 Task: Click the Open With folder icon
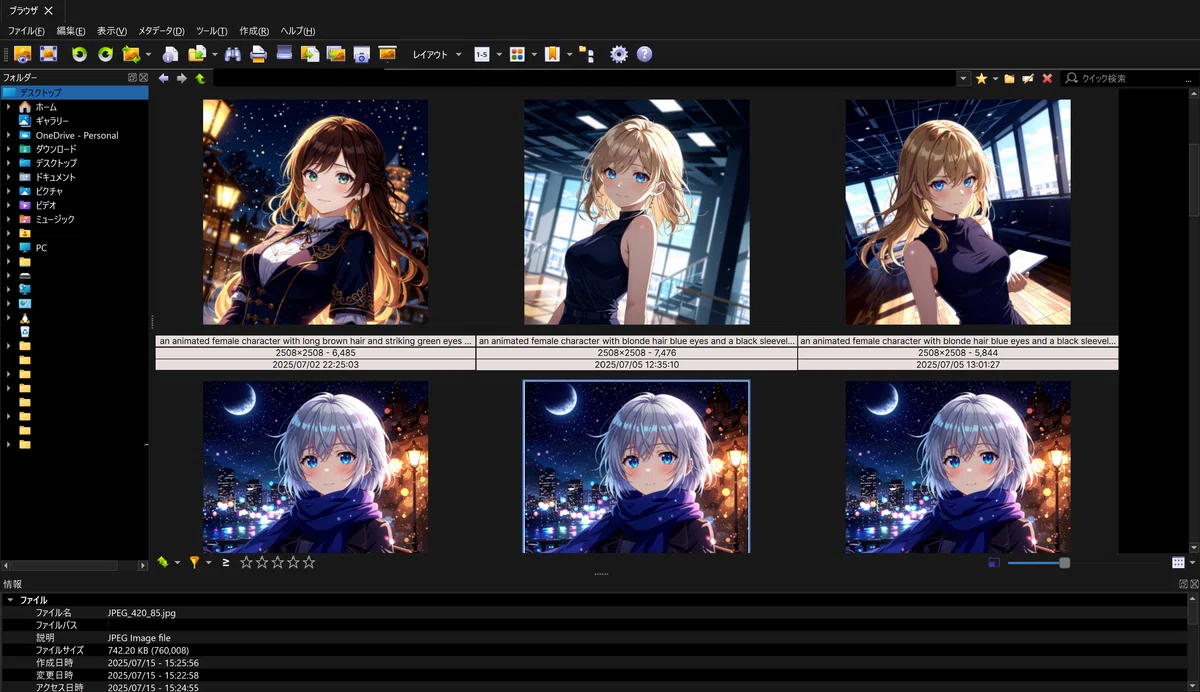[x=197, y=54]
